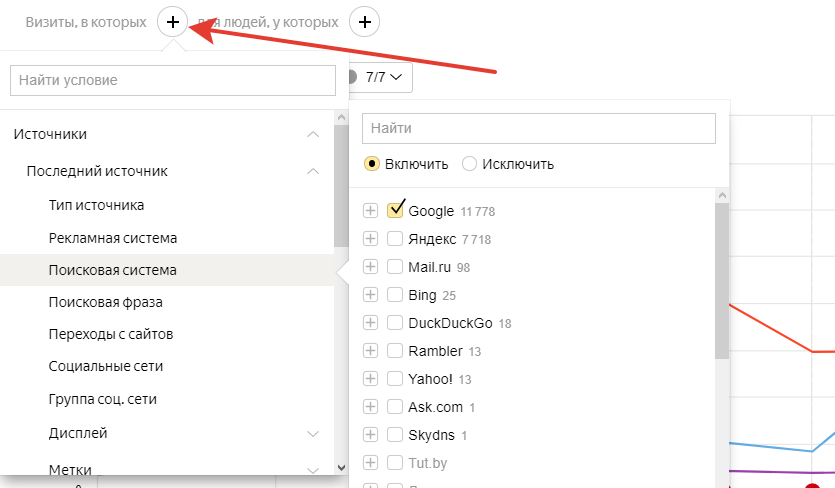This screenshot has height=488, width=835.
Task: Choose Поисковая фраза in the list
Action: pos(105,302)
